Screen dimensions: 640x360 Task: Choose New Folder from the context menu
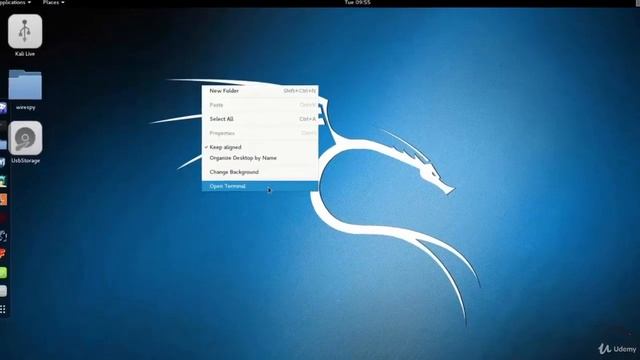pyautogui.click(x=260, y=91)
